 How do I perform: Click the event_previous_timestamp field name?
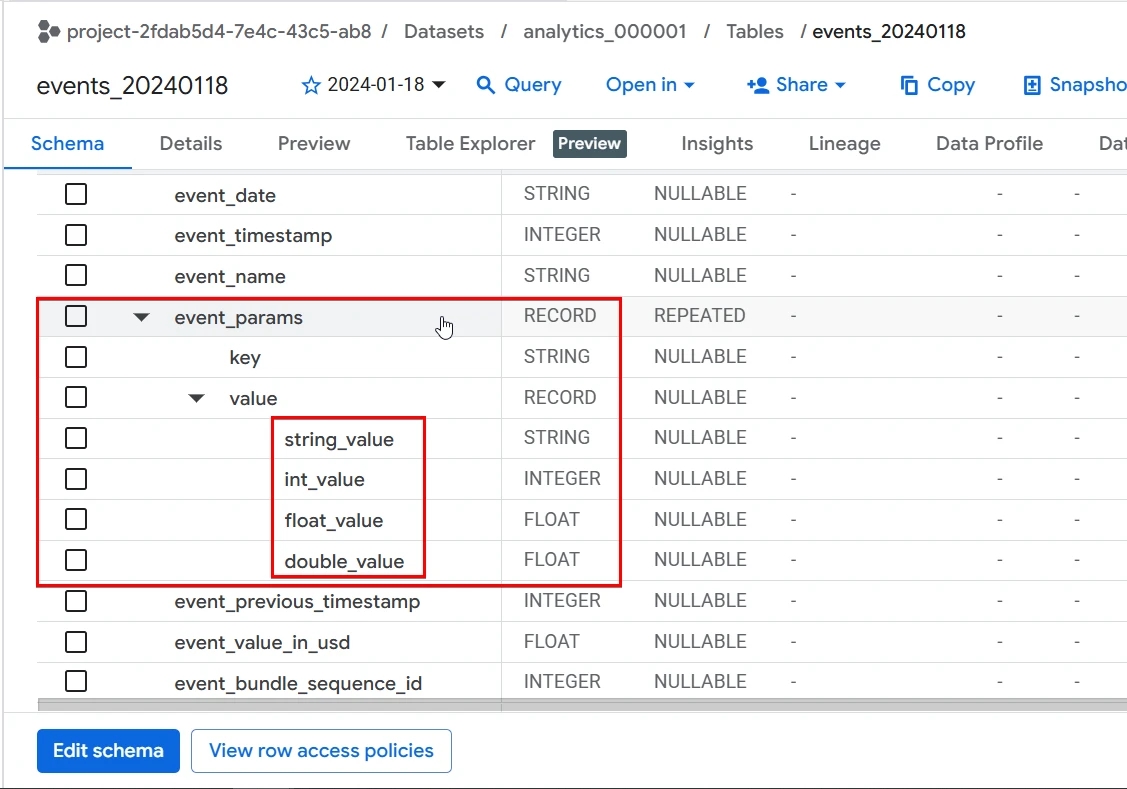(298, 602)
